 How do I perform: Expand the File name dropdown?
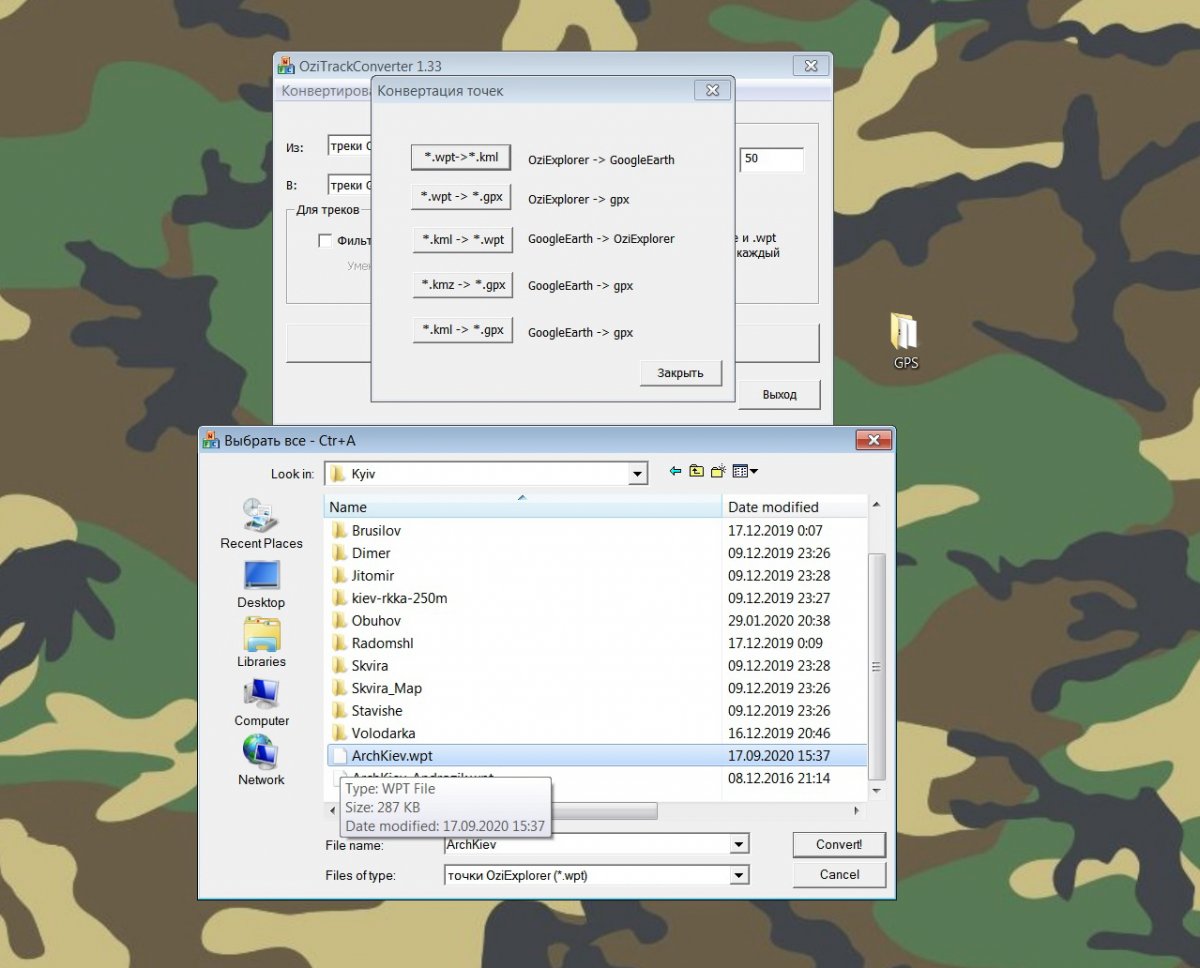click(x=739, y=845)
